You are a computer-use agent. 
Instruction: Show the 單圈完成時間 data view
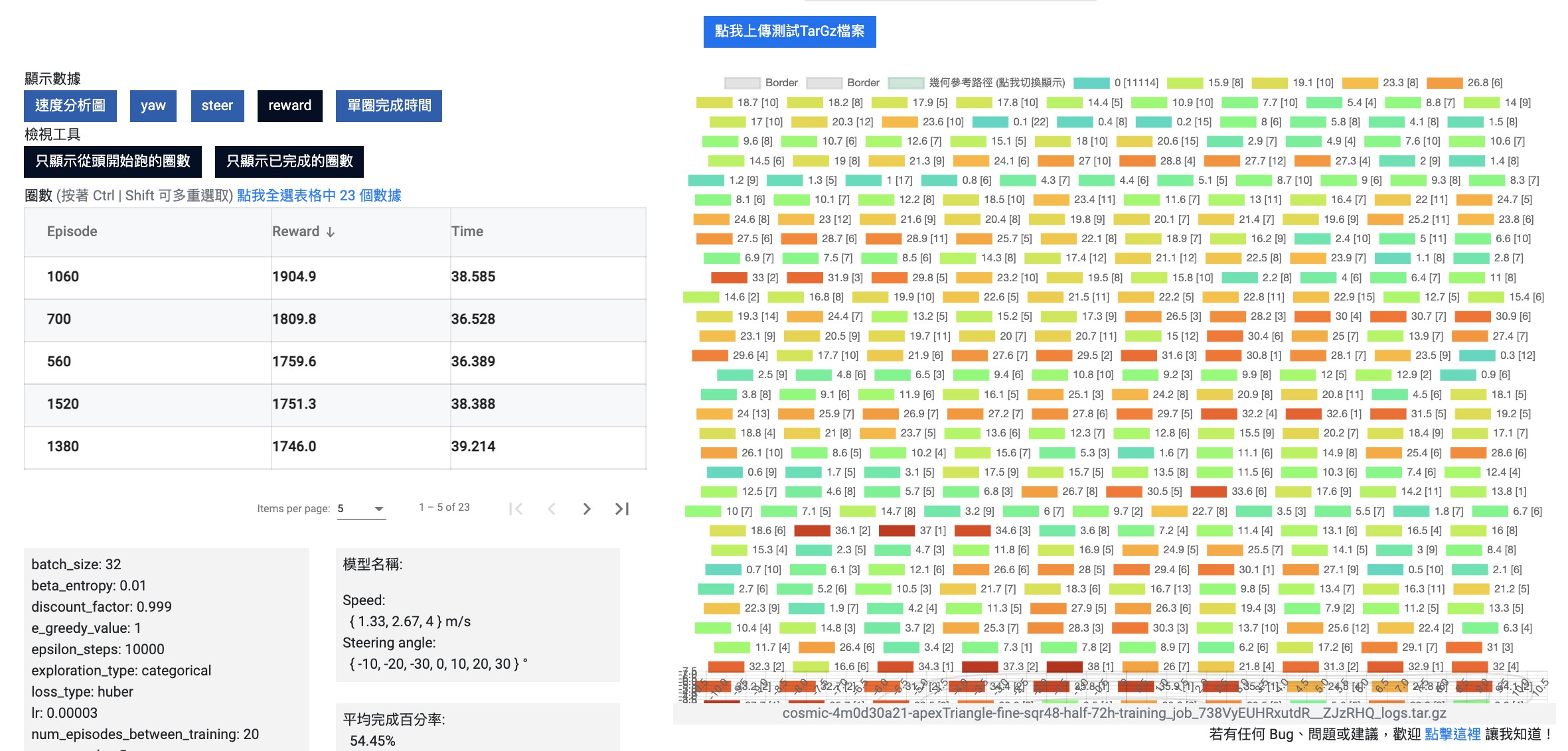click(389, 105)
